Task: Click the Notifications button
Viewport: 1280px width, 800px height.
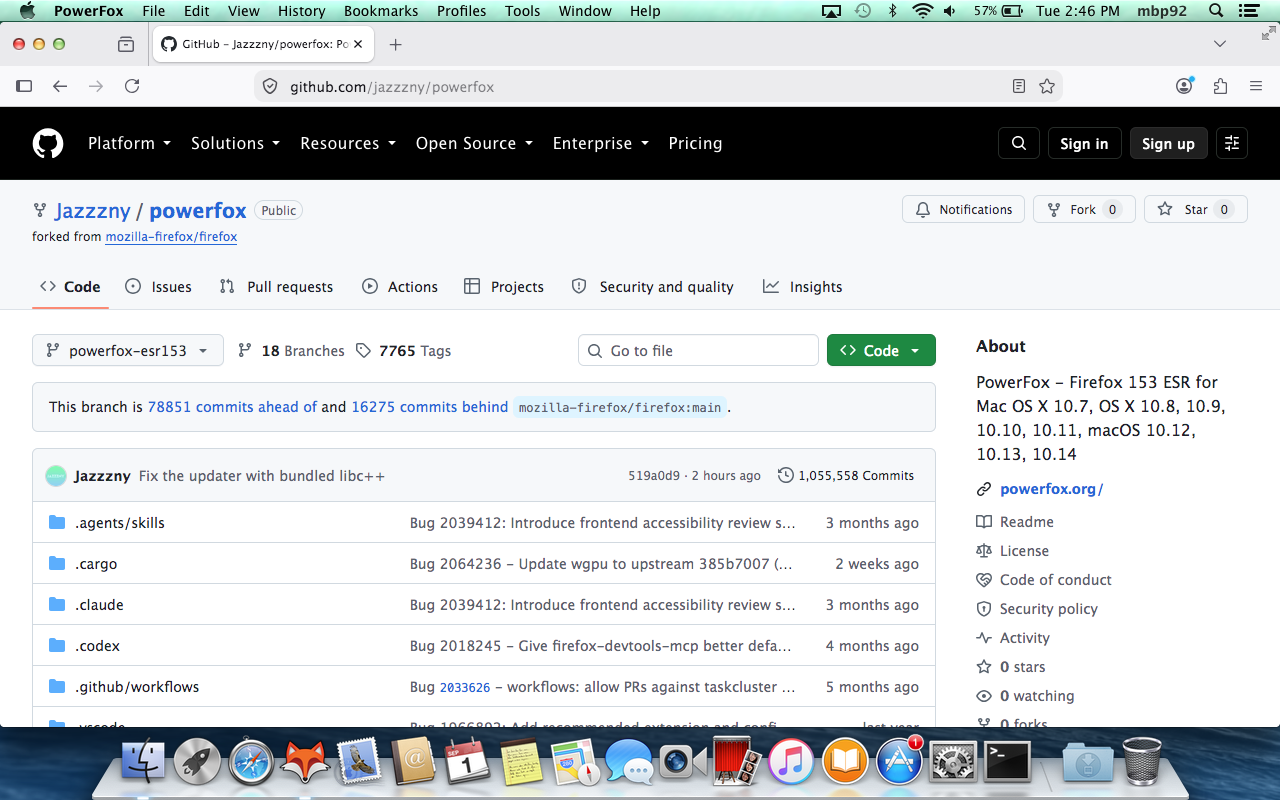Action: coord(964,209)
